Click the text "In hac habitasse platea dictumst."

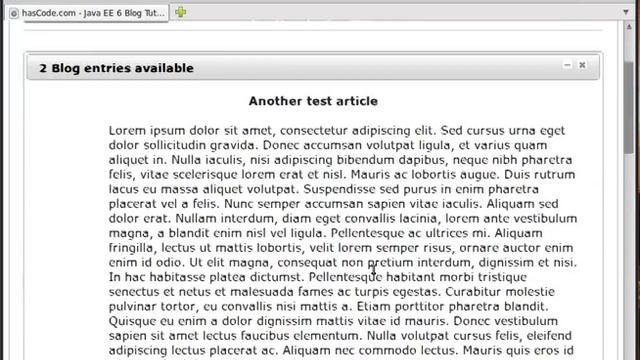[x=207, y=277]
